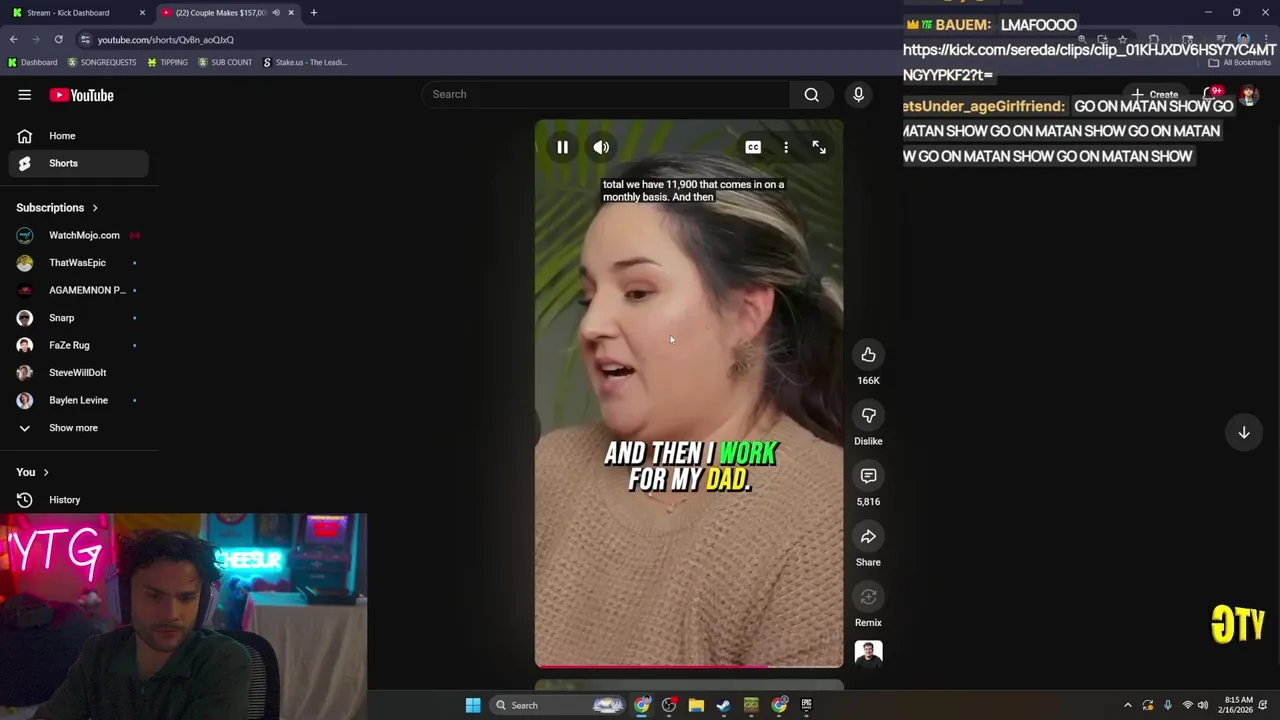The width and height of the screenshot is (1280, 720).
Task: Open the YouTube account avatar menu
Action: (1249, 95)
